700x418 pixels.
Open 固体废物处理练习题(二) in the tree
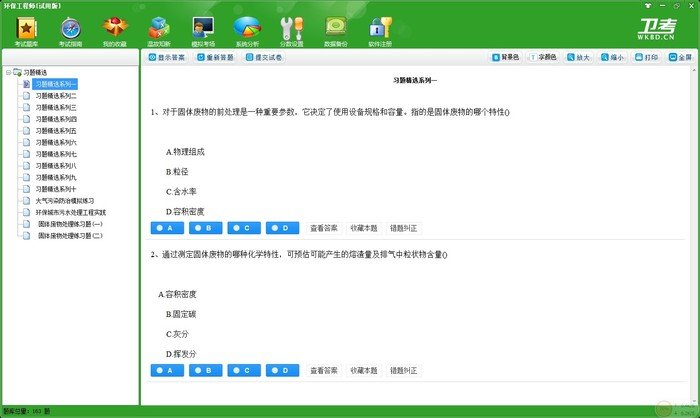coord(70,235)
